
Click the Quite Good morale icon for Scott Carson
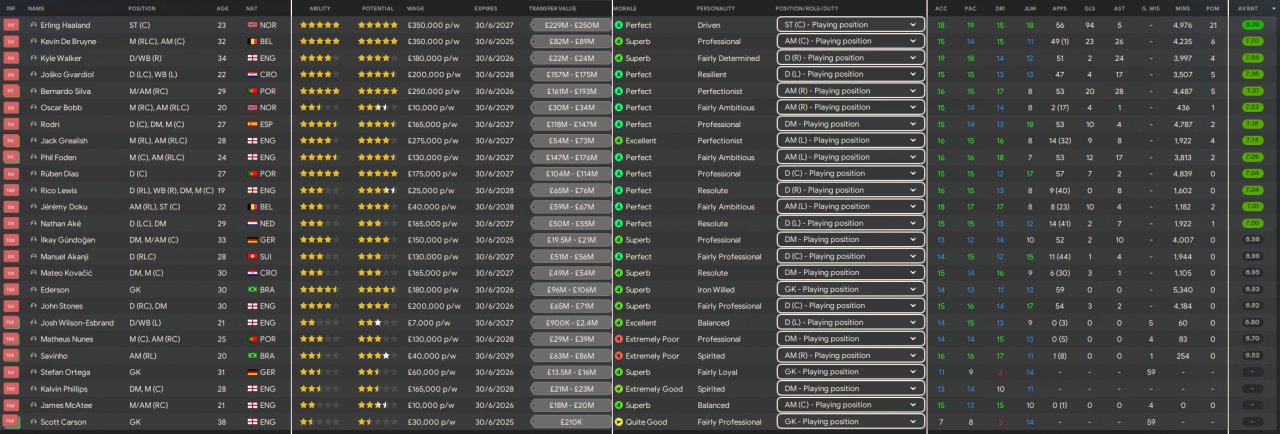point(618,422)
